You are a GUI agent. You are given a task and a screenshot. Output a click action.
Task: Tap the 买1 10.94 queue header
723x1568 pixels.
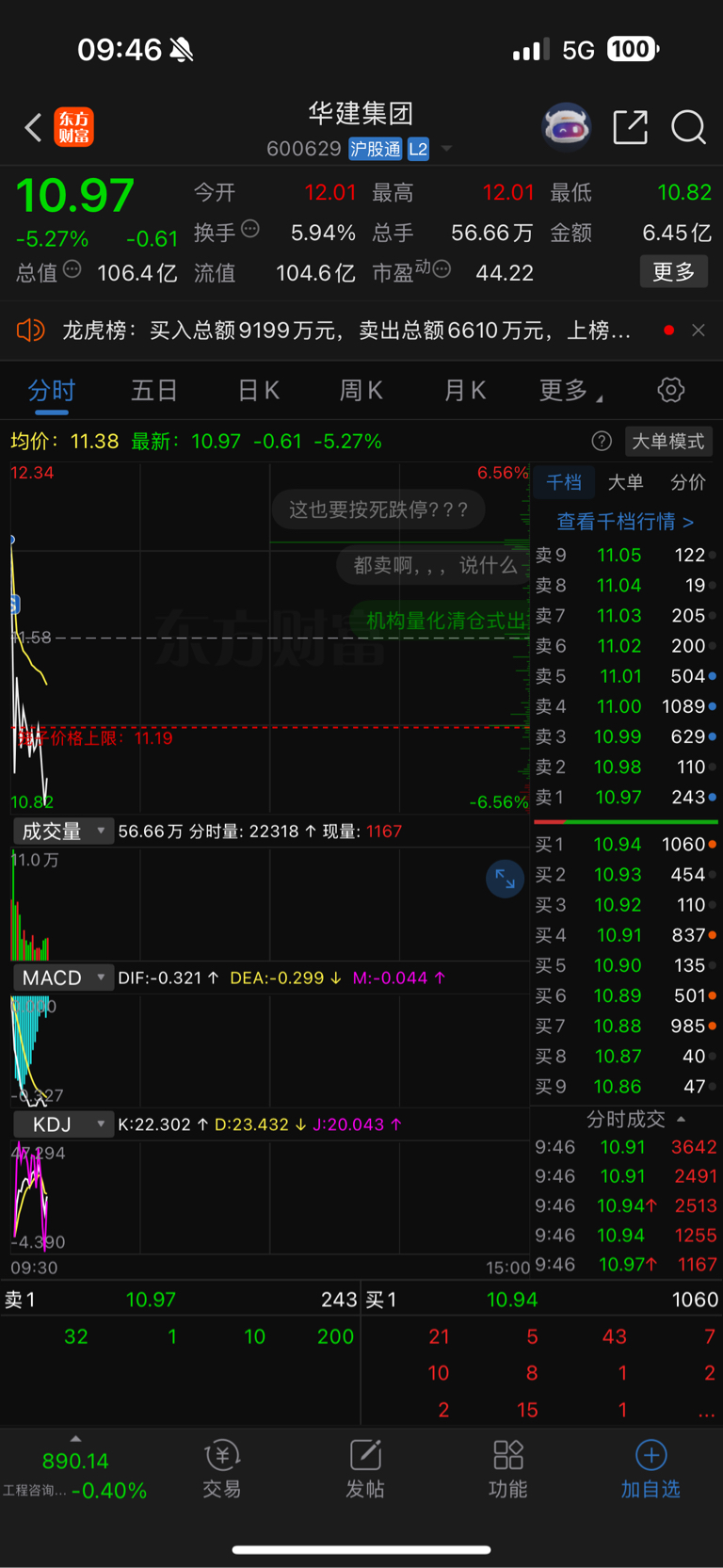(x=542, y=1300)
